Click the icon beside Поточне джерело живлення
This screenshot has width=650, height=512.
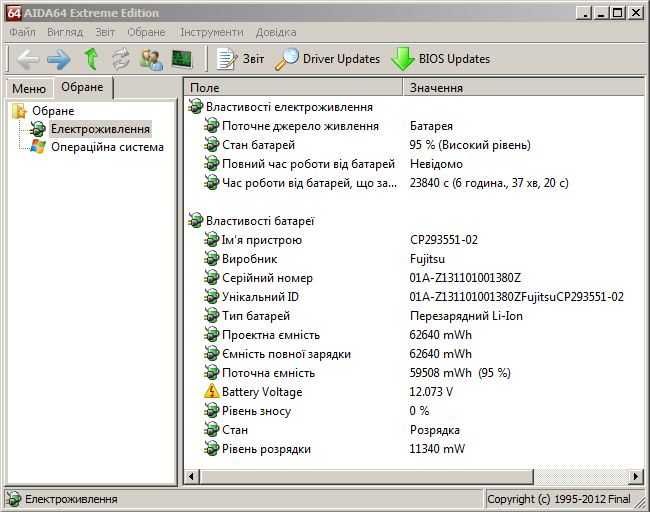[211, 126]
